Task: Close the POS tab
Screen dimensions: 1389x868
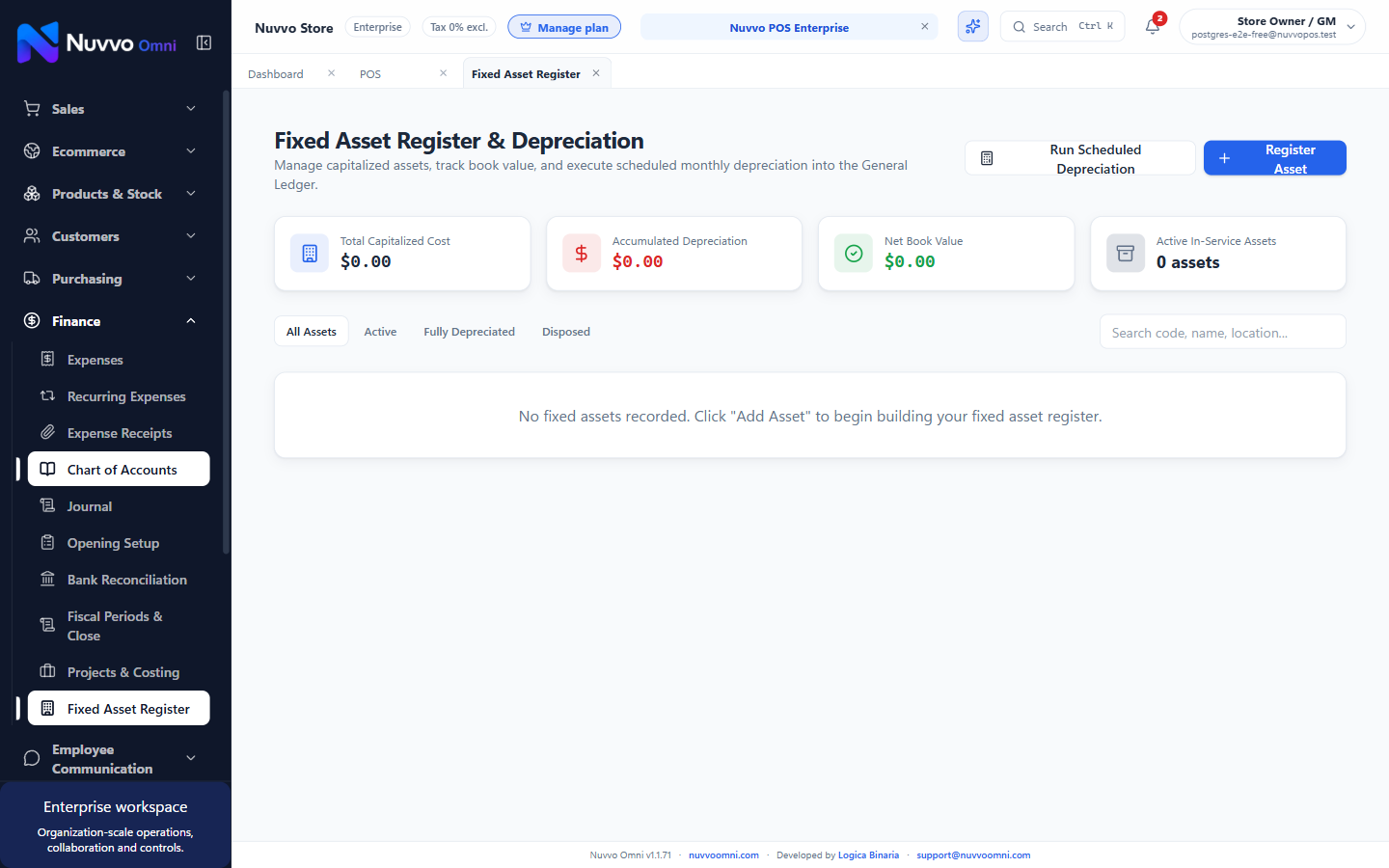Action: pos(443,73)
